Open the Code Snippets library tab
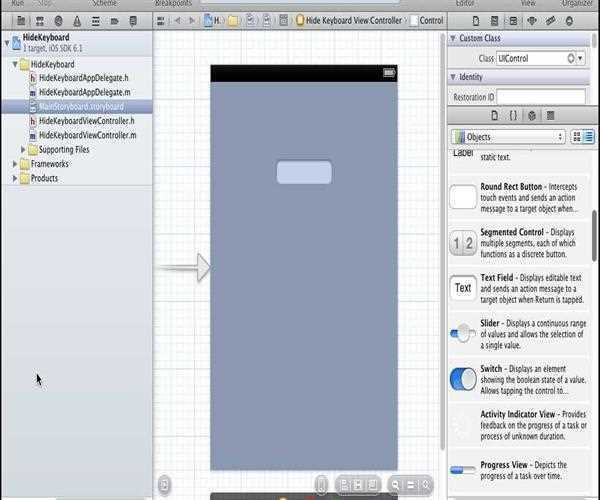This screenshot has height=500, width=600. click(x=513, y=116)
